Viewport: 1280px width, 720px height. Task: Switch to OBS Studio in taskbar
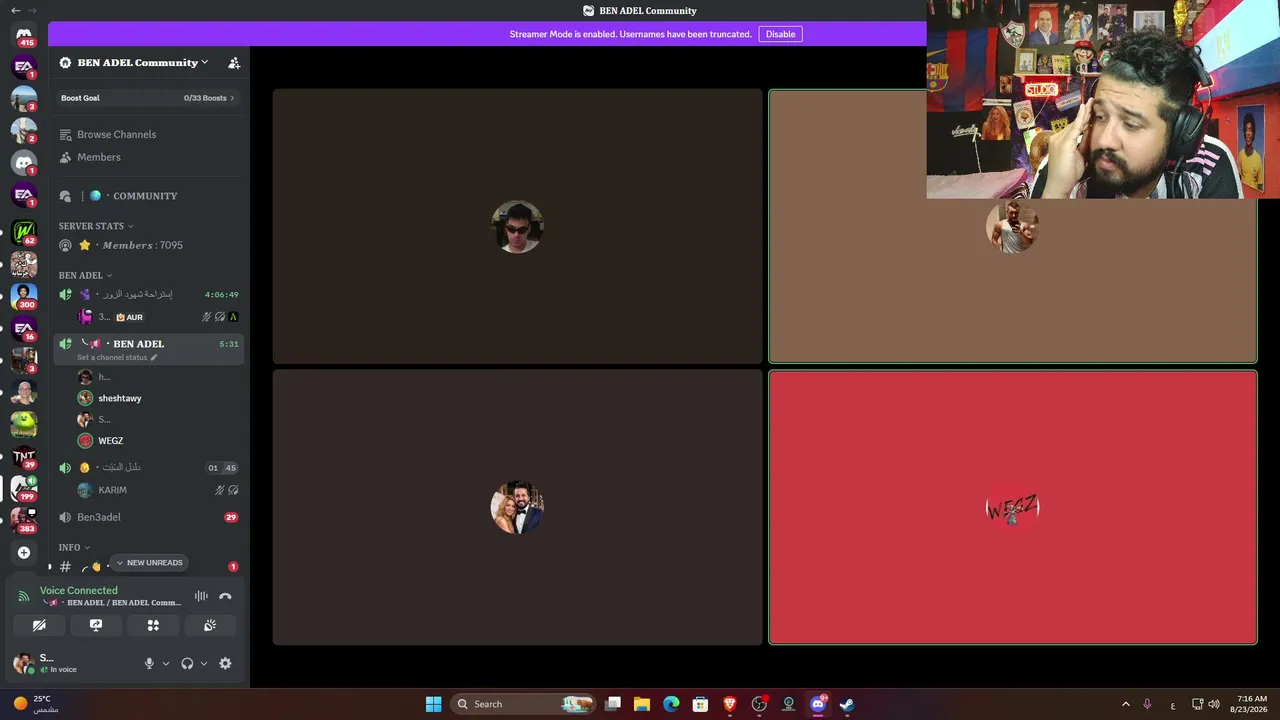759,704
